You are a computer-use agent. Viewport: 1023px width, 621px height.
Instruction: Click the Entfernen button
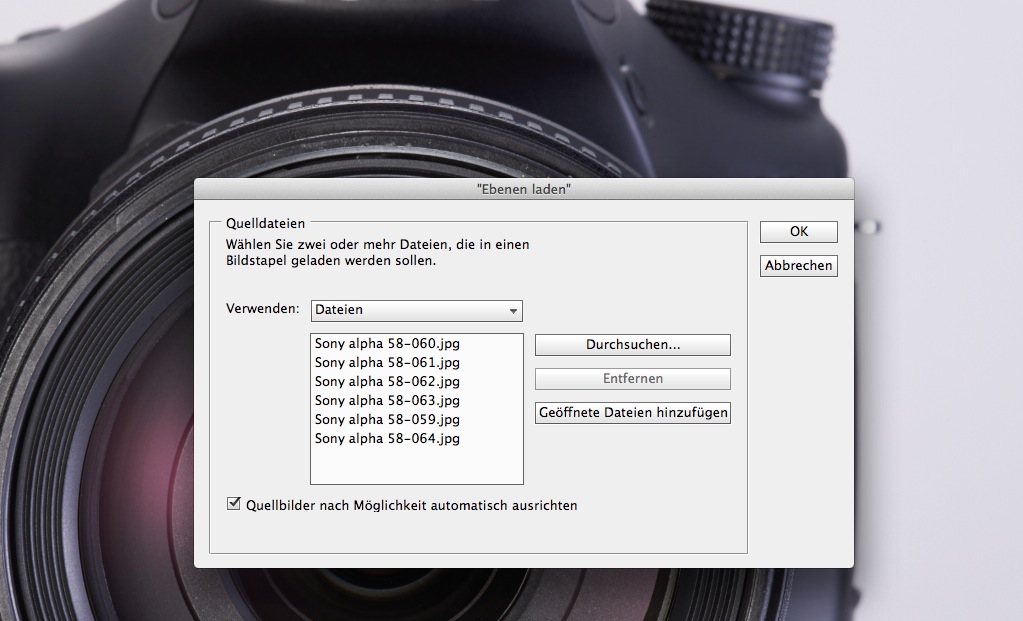coord(632,379)
